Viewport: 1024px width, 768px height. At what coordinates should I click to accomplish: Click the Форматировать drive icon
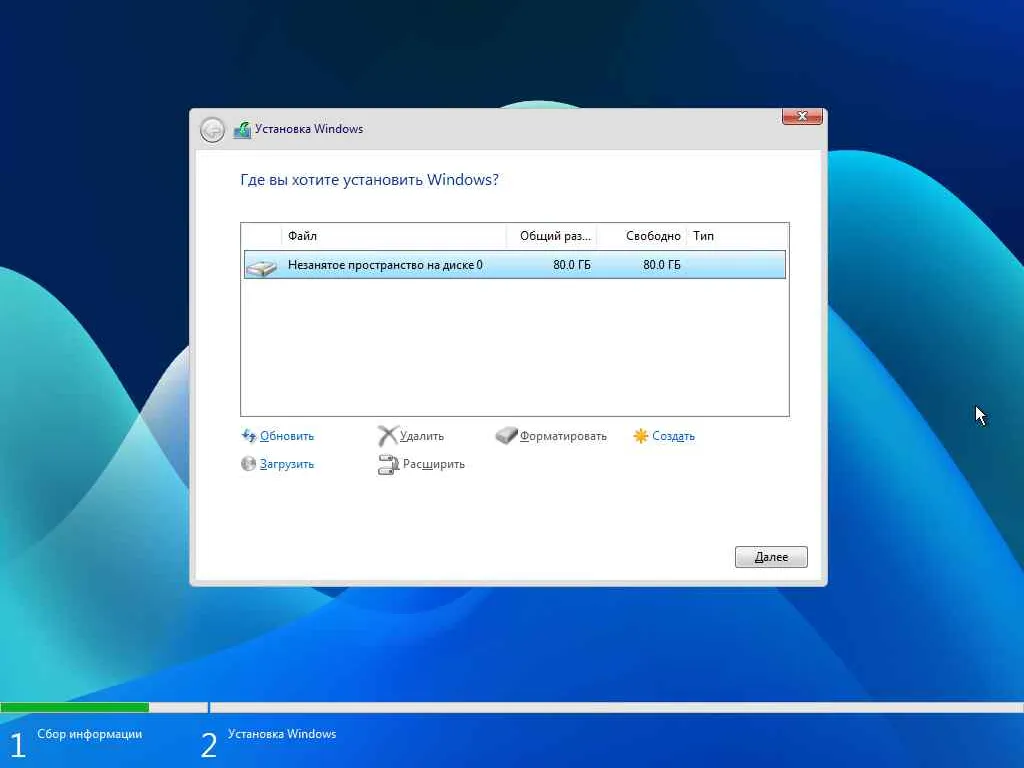(506, 435)
